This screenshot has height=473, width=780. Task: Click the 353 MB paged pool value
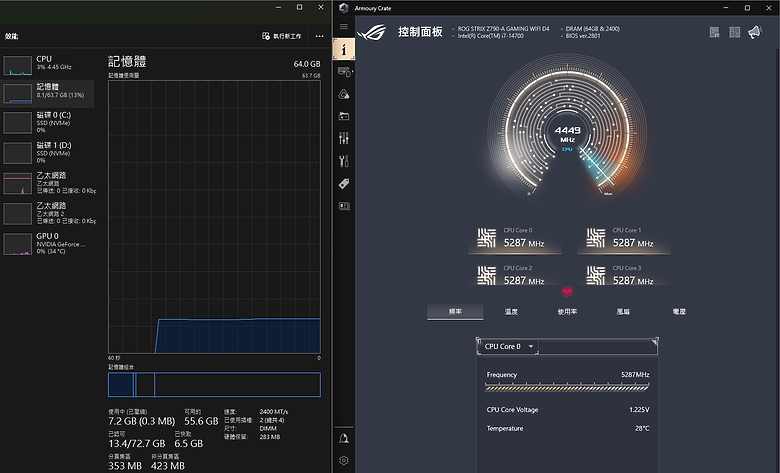[125, 466]
